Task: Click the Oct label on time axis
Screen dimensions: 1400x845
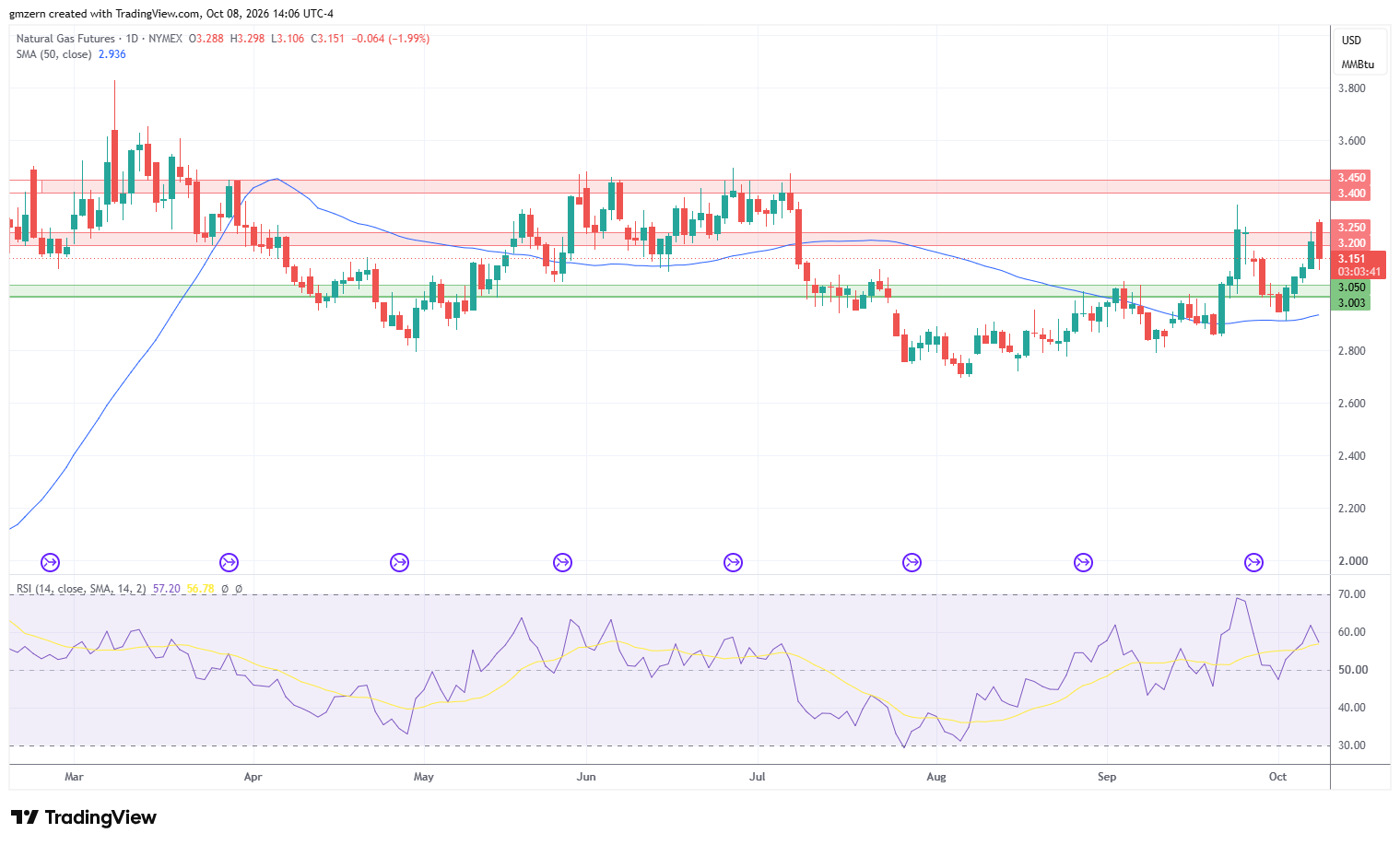Action: click(x=1277, y=777)
